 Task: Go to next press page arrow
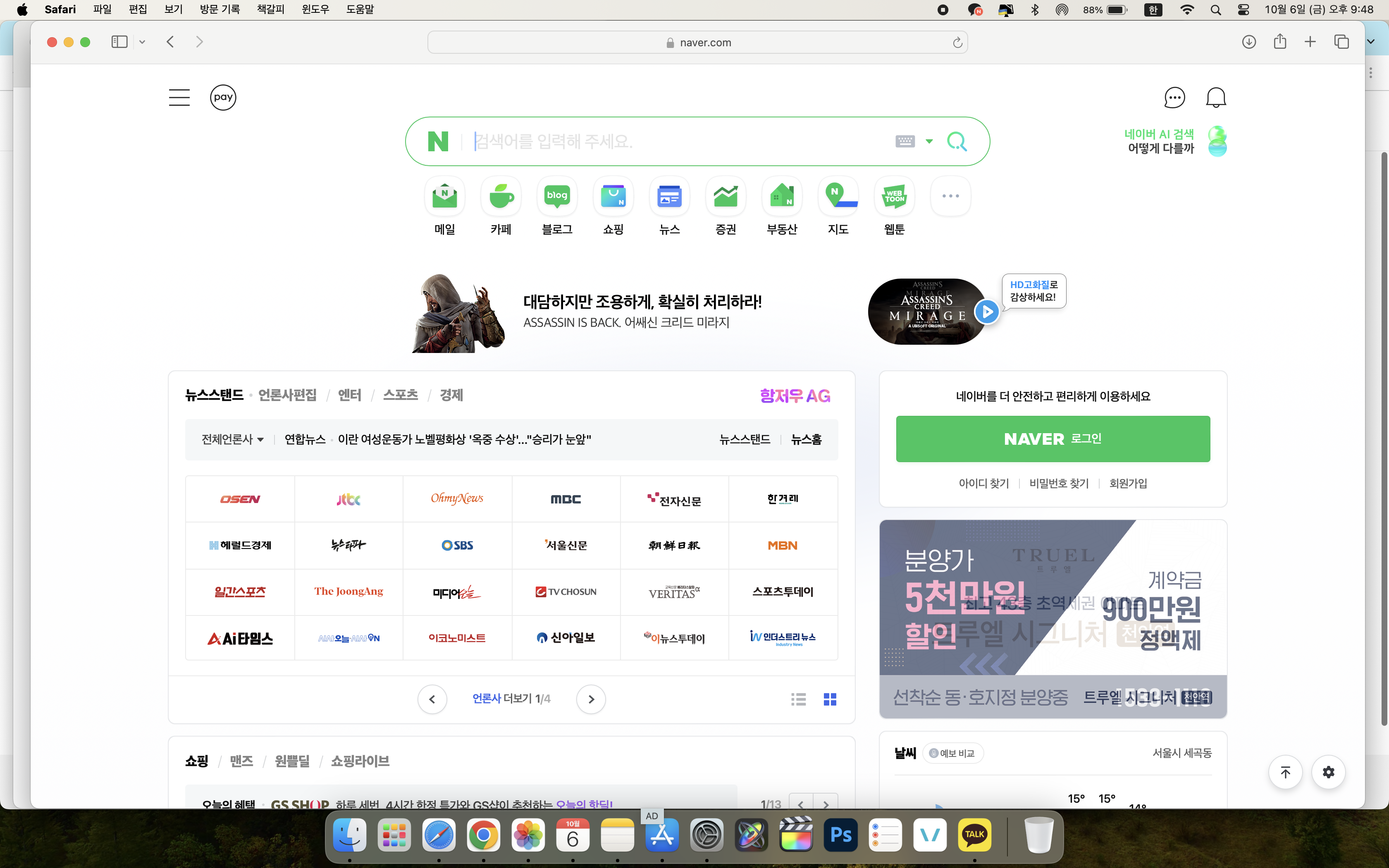click(x=591, y=699)
